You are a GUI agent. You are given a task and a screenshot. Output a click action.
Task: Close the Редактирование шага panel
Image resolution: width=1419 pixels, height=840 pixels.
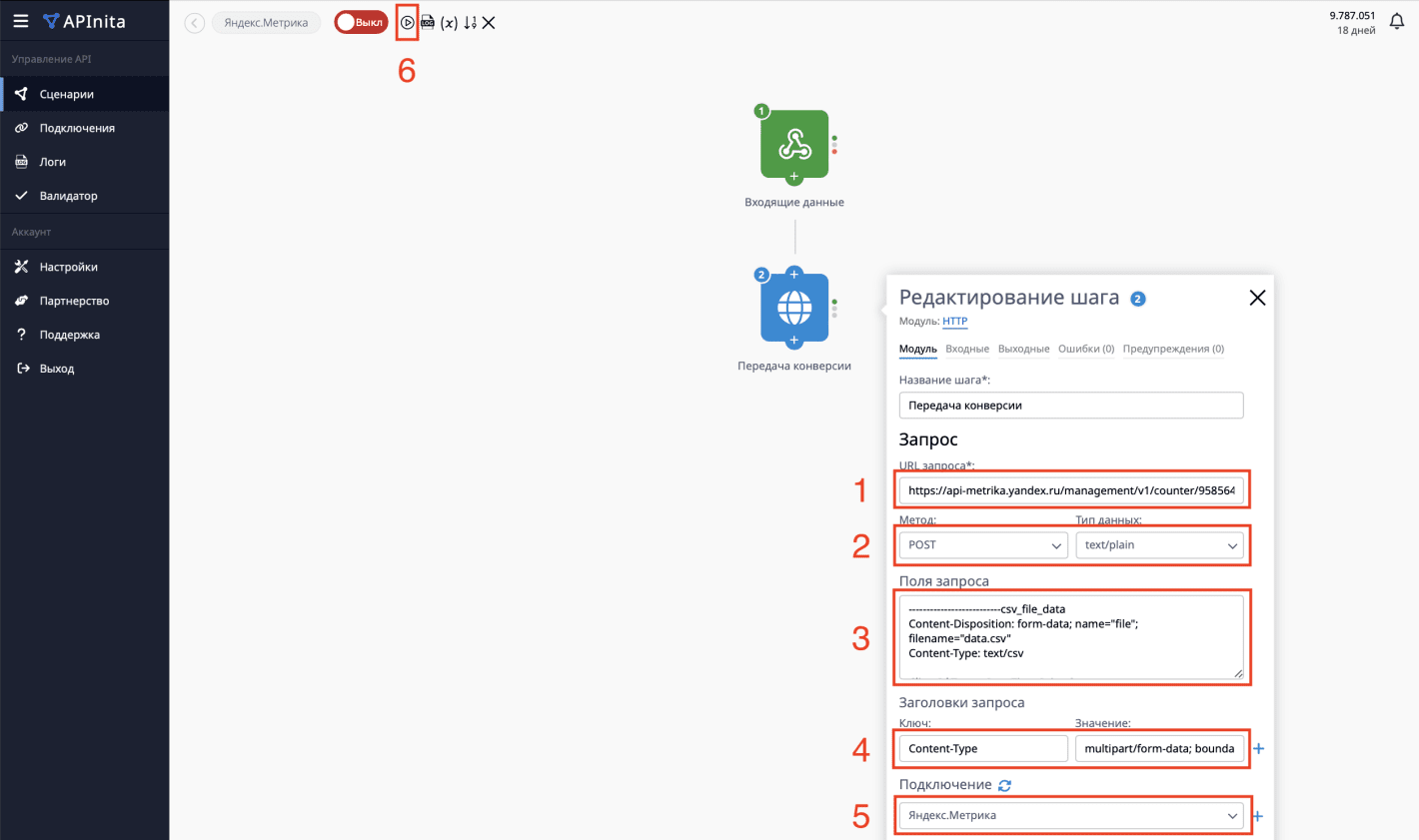click(x=1257, y=298)
